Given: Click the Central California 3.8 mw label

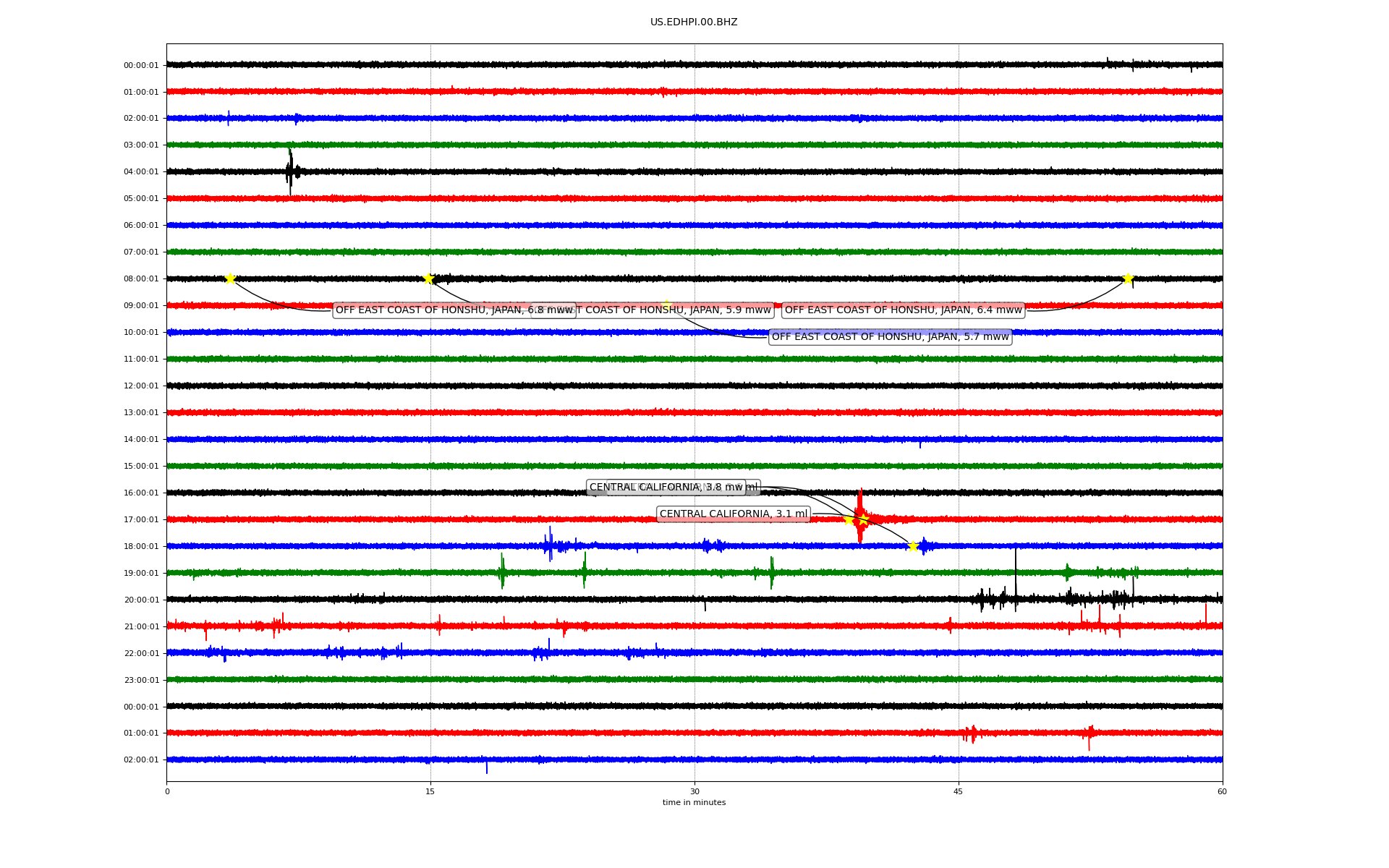Looking at the screenshot, I should (666, 488).
